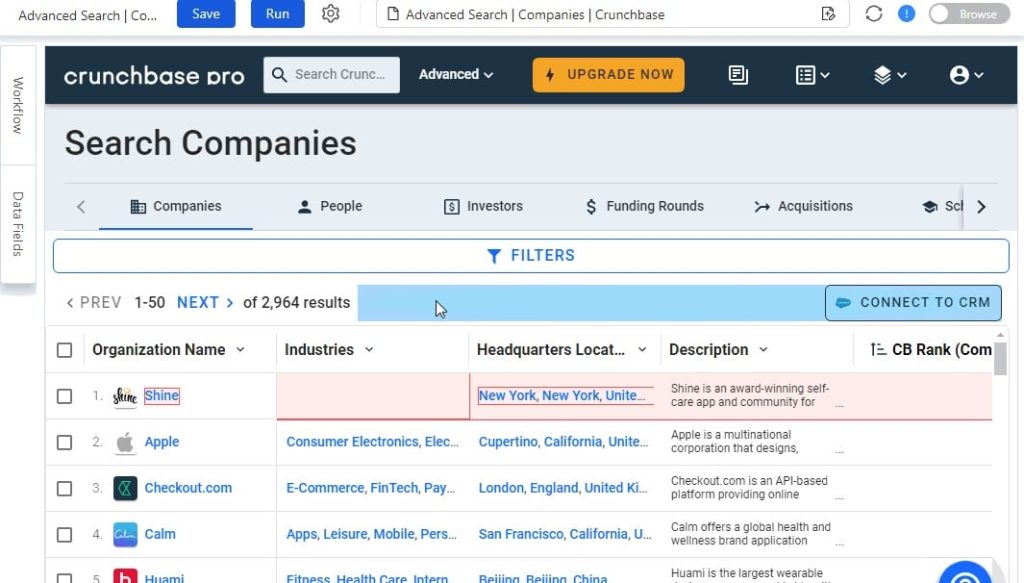
Task: Open the Workflow side panel tab
Action: pos(18,105)
